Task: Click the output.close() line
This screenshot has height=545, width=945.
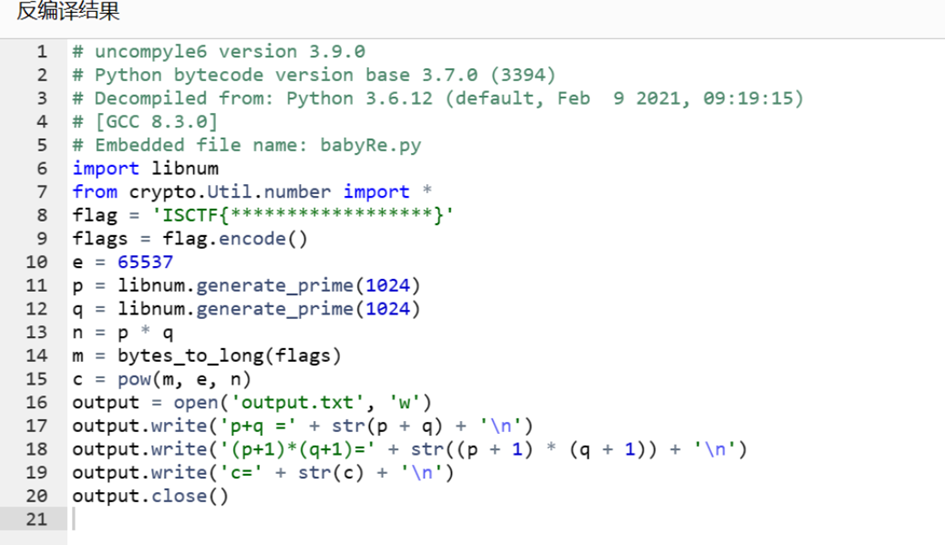Action: pyautogui.click(x=151, y=496)
